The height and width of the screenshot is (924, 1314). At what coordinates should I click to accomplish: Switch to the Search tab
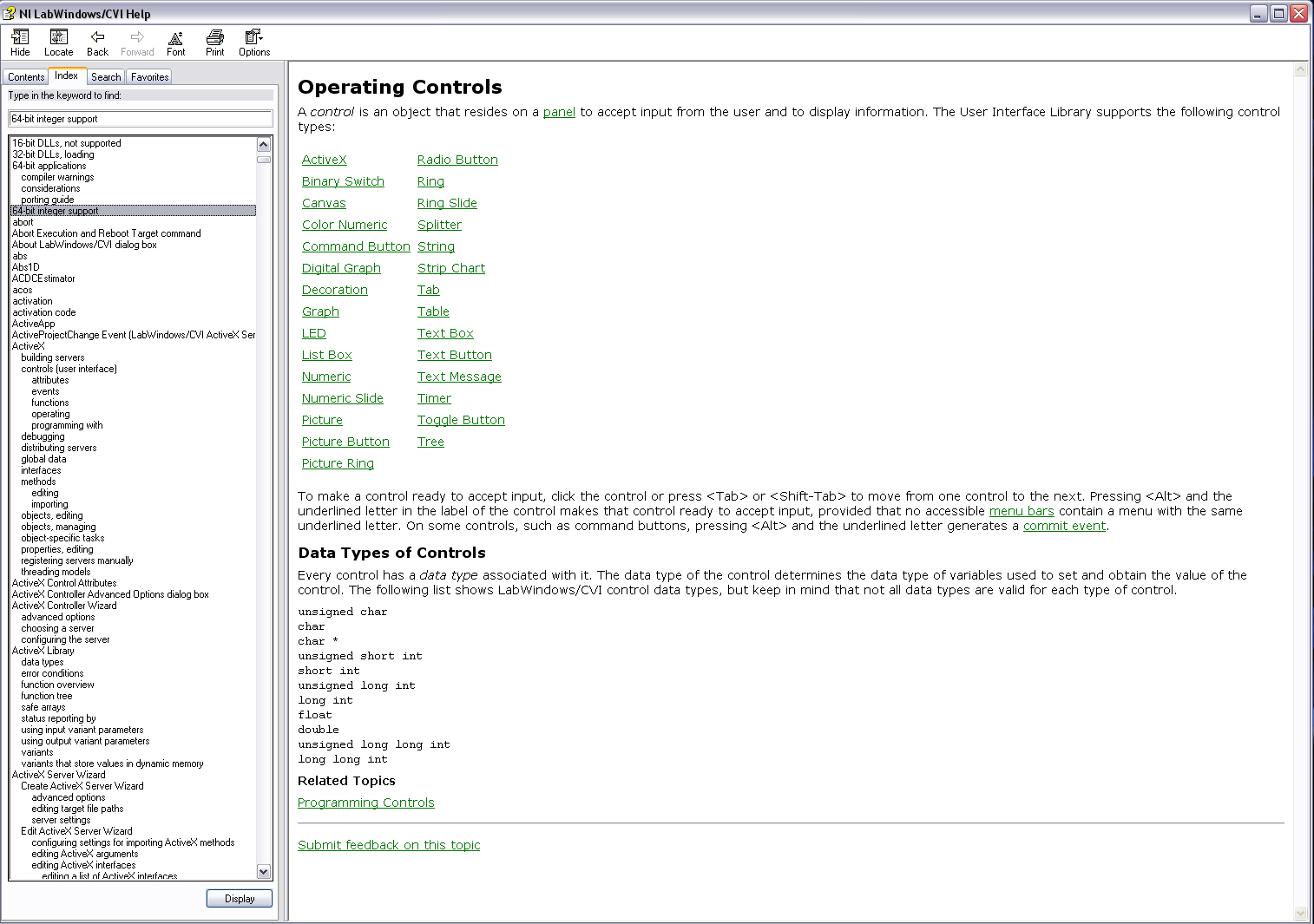click(106, 77)
